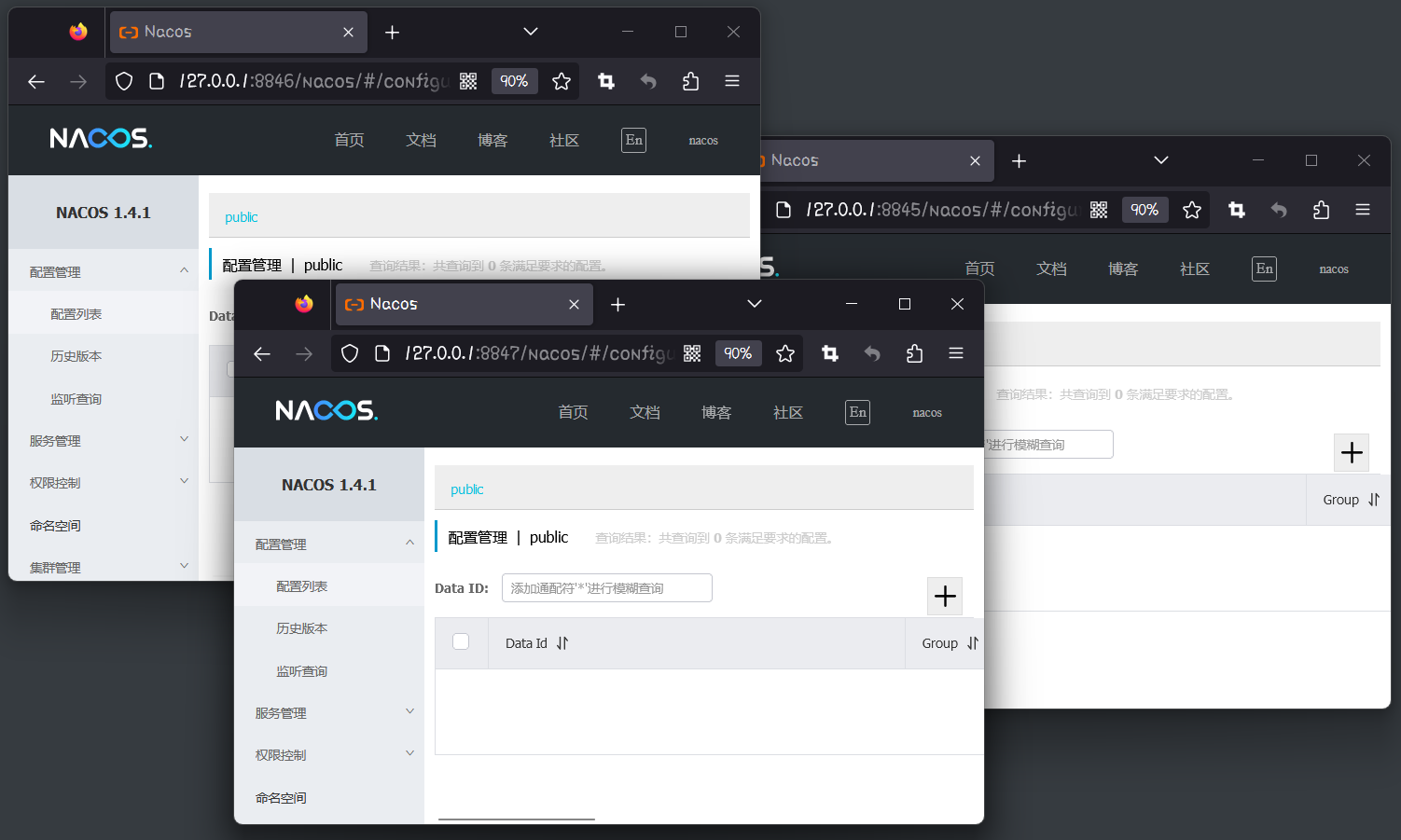Screen dimensions: 1401x840
Task: Switch language with En button in the 8847 window
Action: coord(857,412)
